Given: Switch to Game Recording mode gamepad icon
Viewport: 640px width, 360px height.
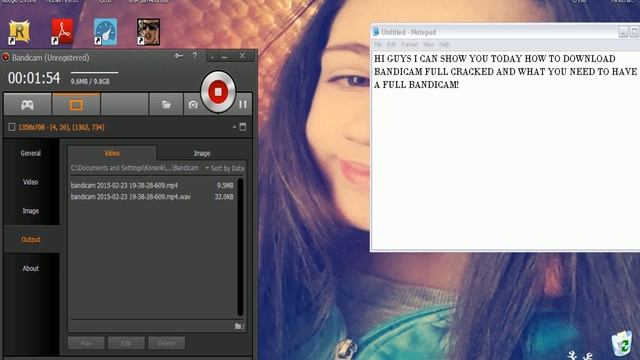Looking at the screenshot, I should coord(27,105).
